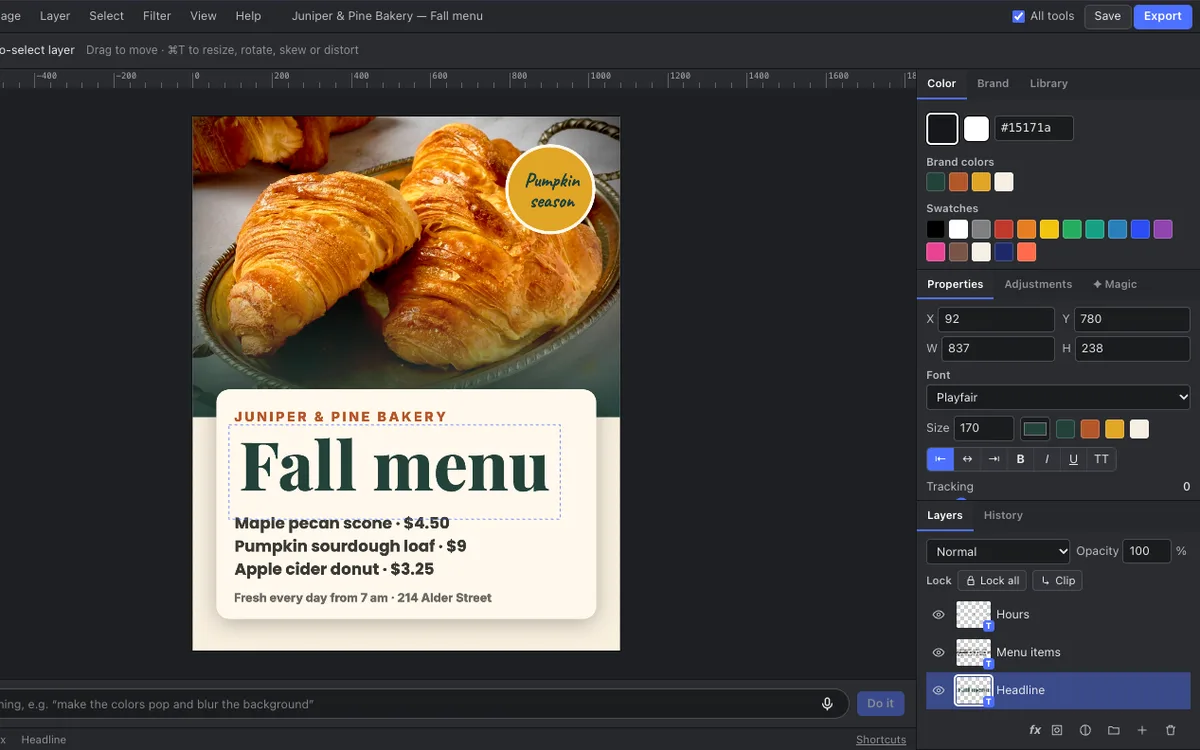Viewport: 1200px width, 750px height.
Task: Click the microphone voice input icon
Action: [x=827, y=704]
